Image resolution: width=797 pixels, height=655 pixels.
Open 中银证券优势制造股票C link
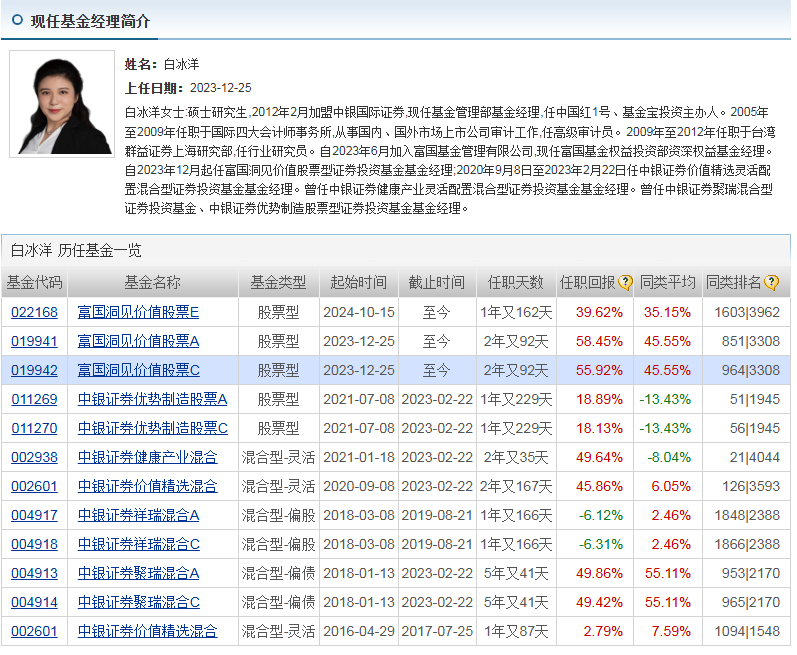point(152,428)
